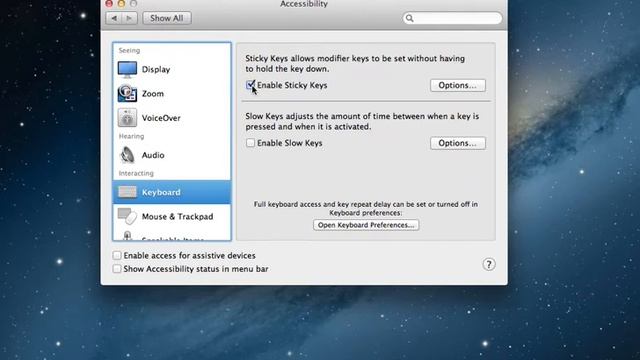The image size is (640, 360).
Task: Enable access for assistive devices checkbox
Action: click(x=117, y=255)
